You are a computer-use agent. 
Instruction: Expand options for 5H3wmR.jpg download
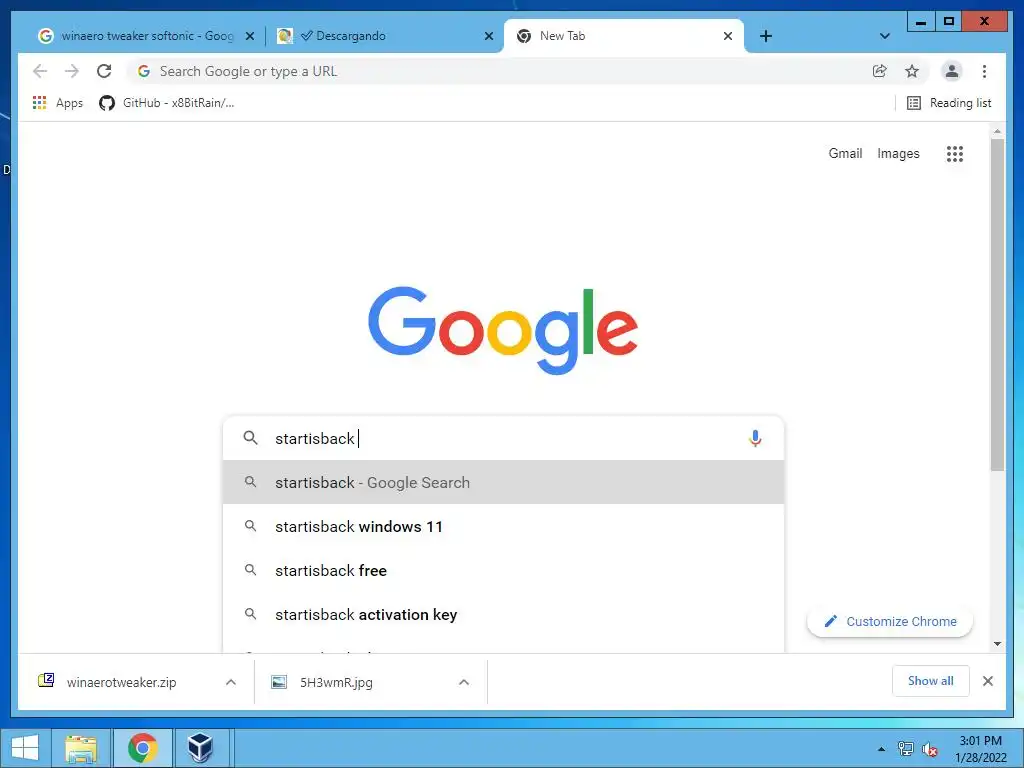pyautogui.click(x=464, y=682)
